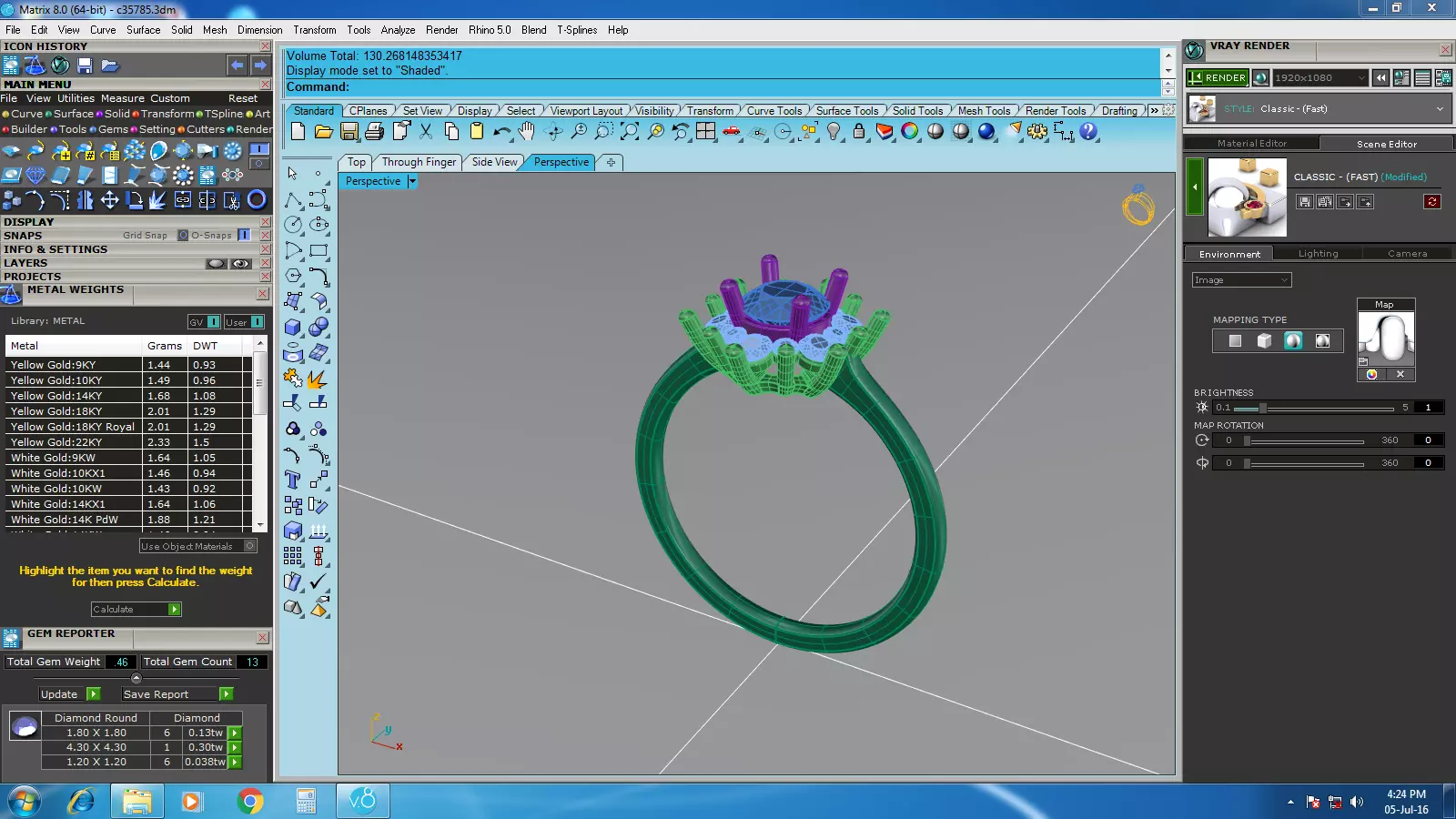Switch to the Side View viewport tab

coord(494,162)
